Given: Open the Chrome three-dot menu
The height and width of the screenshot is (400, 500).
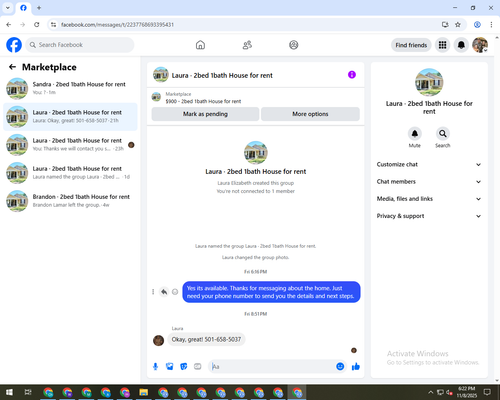Looking at the screenshot, I should tap(491, 25).
